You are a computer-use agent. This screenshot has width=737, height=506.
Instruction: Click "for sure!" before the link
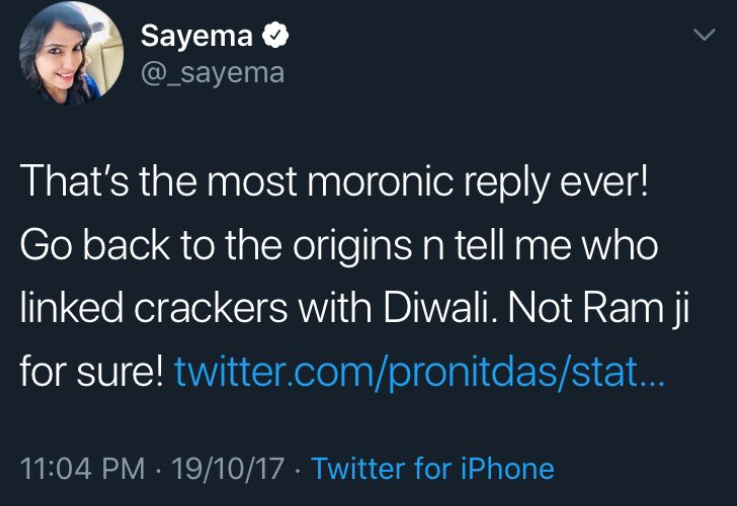pyautogui.click(x=91, y=374)
